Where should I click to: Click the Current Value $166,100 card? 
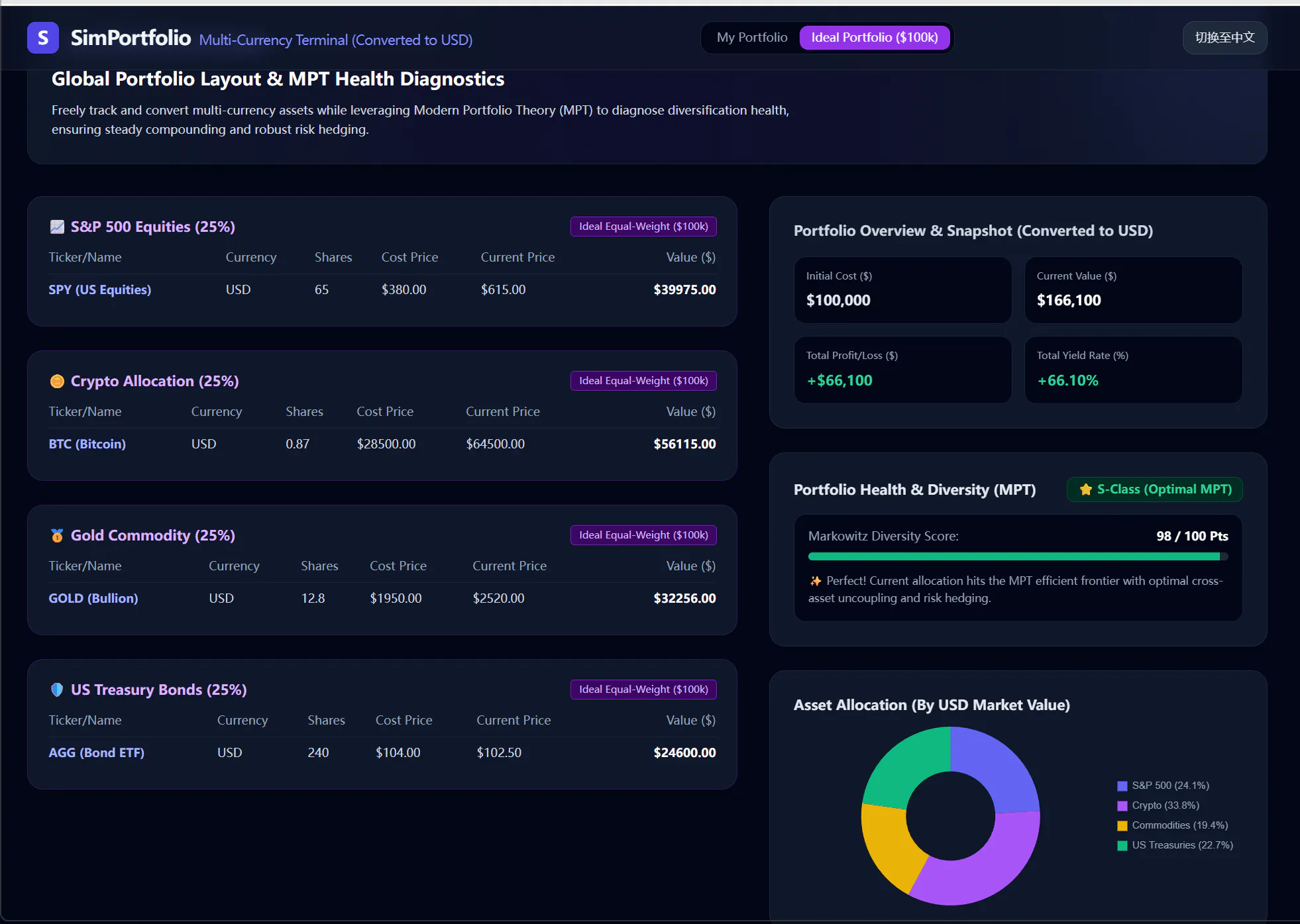(1133, 290)
